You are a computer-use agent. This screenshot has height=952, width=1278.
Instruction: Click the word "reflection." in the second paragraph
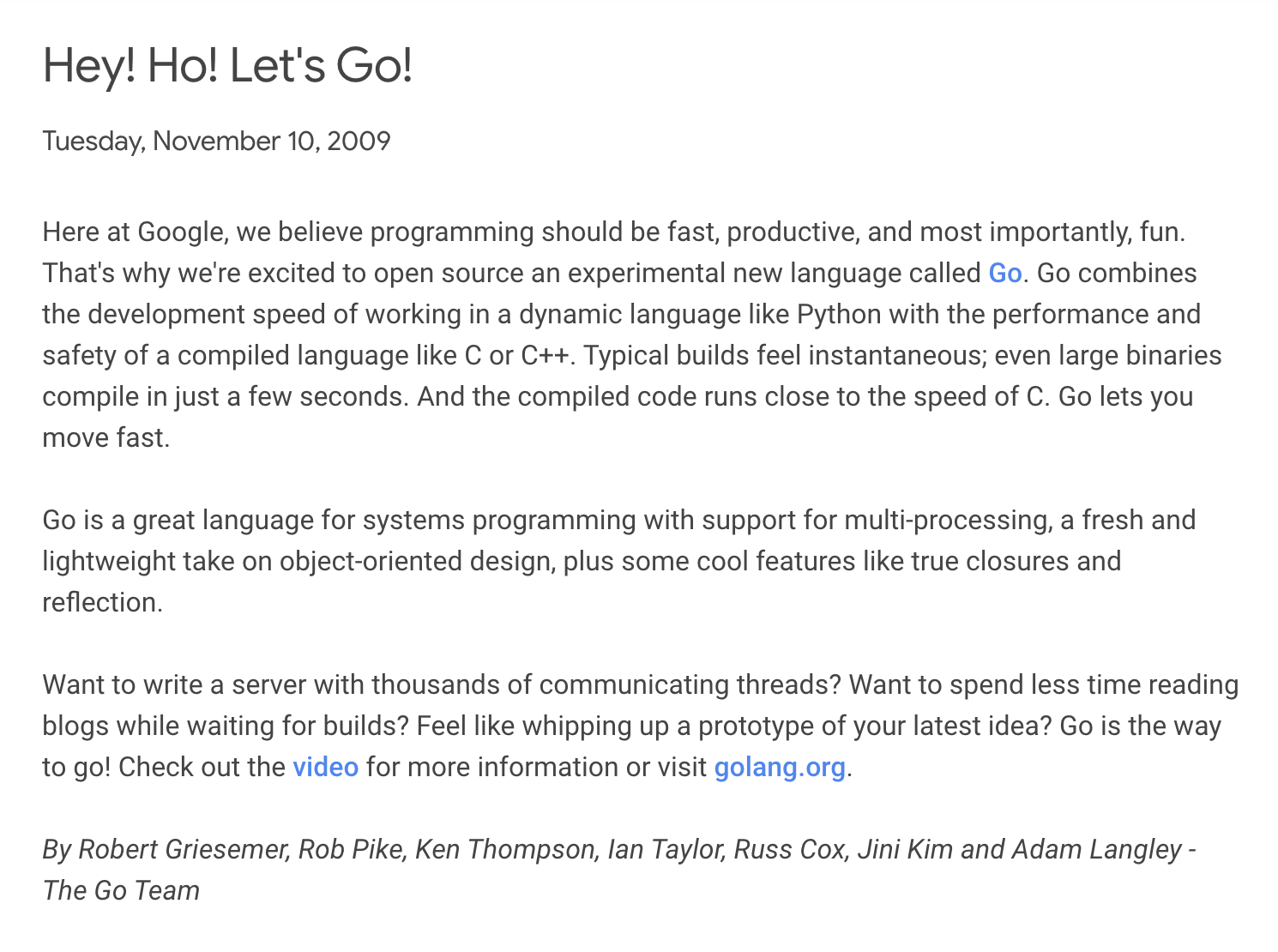point(102,603)
